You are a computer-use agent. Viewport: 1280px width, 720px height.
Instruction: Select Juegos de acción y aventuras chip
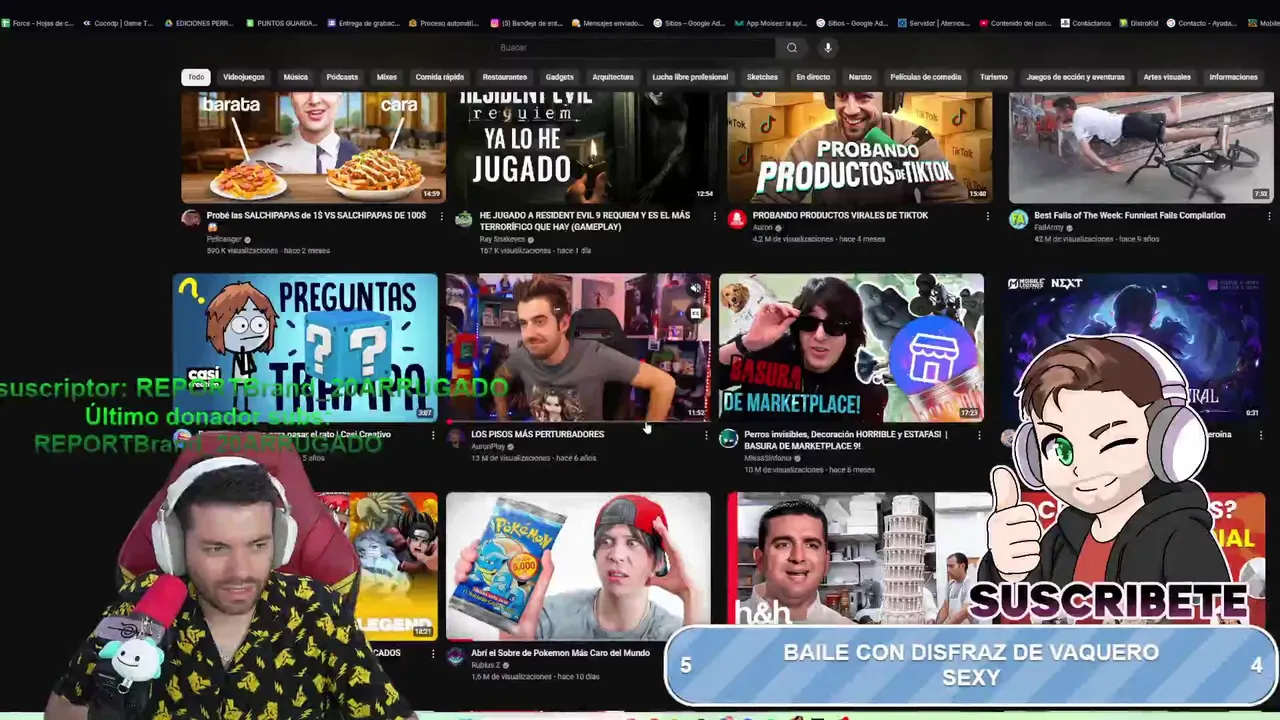point(1076,77)
